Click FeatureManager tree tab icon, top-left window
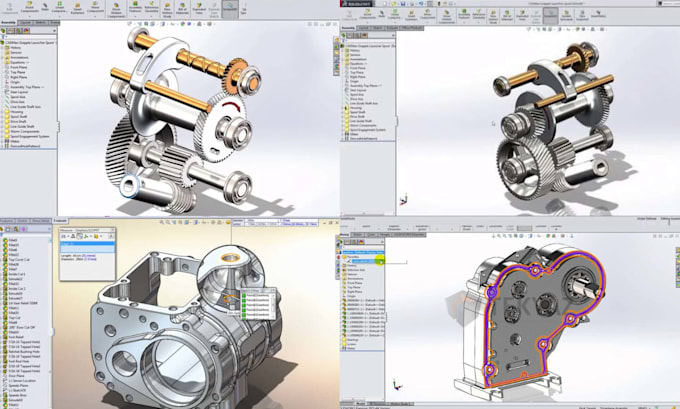 (3, 31)
